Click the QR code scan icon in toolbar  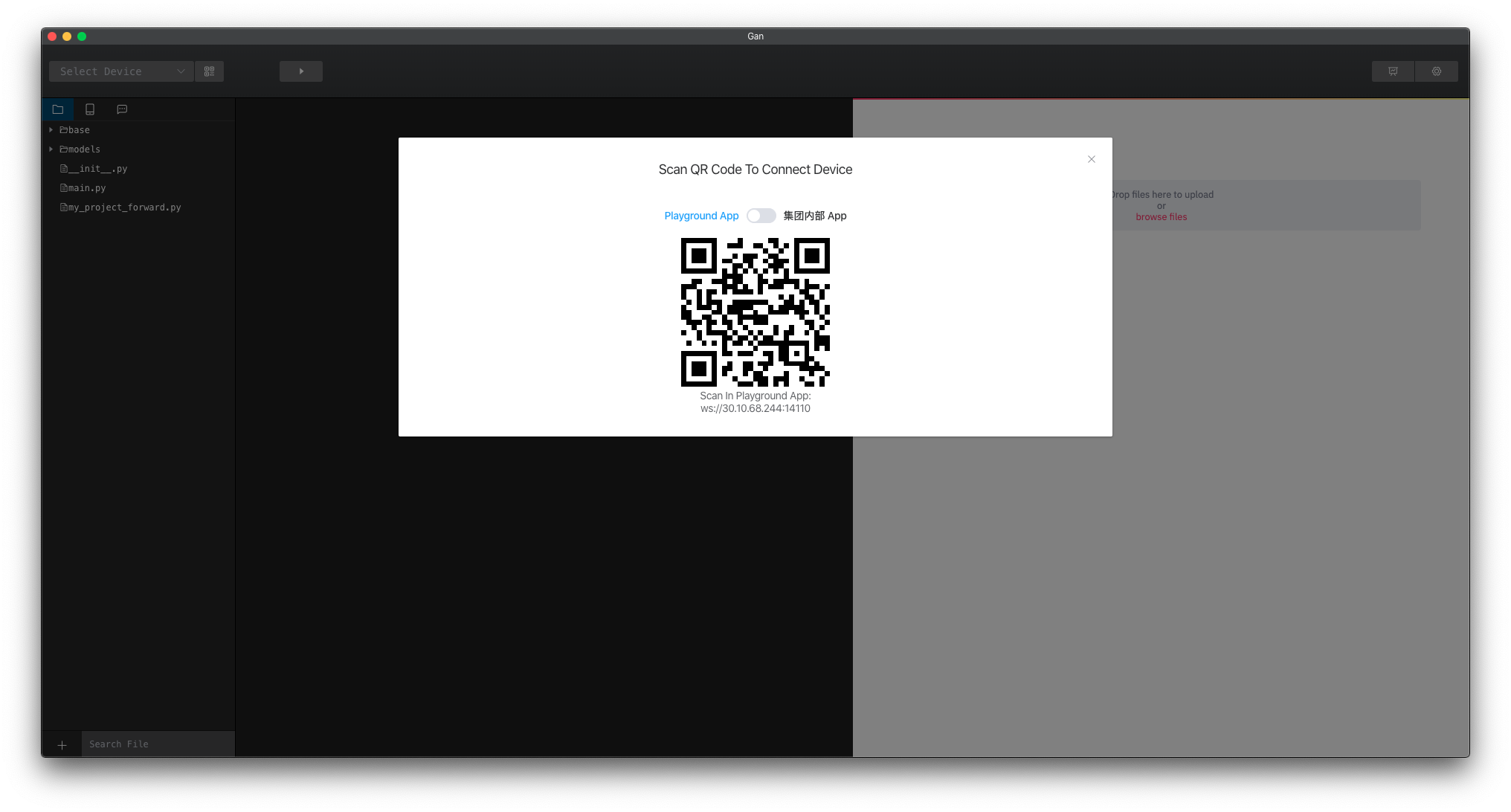[x=209, y=71]
